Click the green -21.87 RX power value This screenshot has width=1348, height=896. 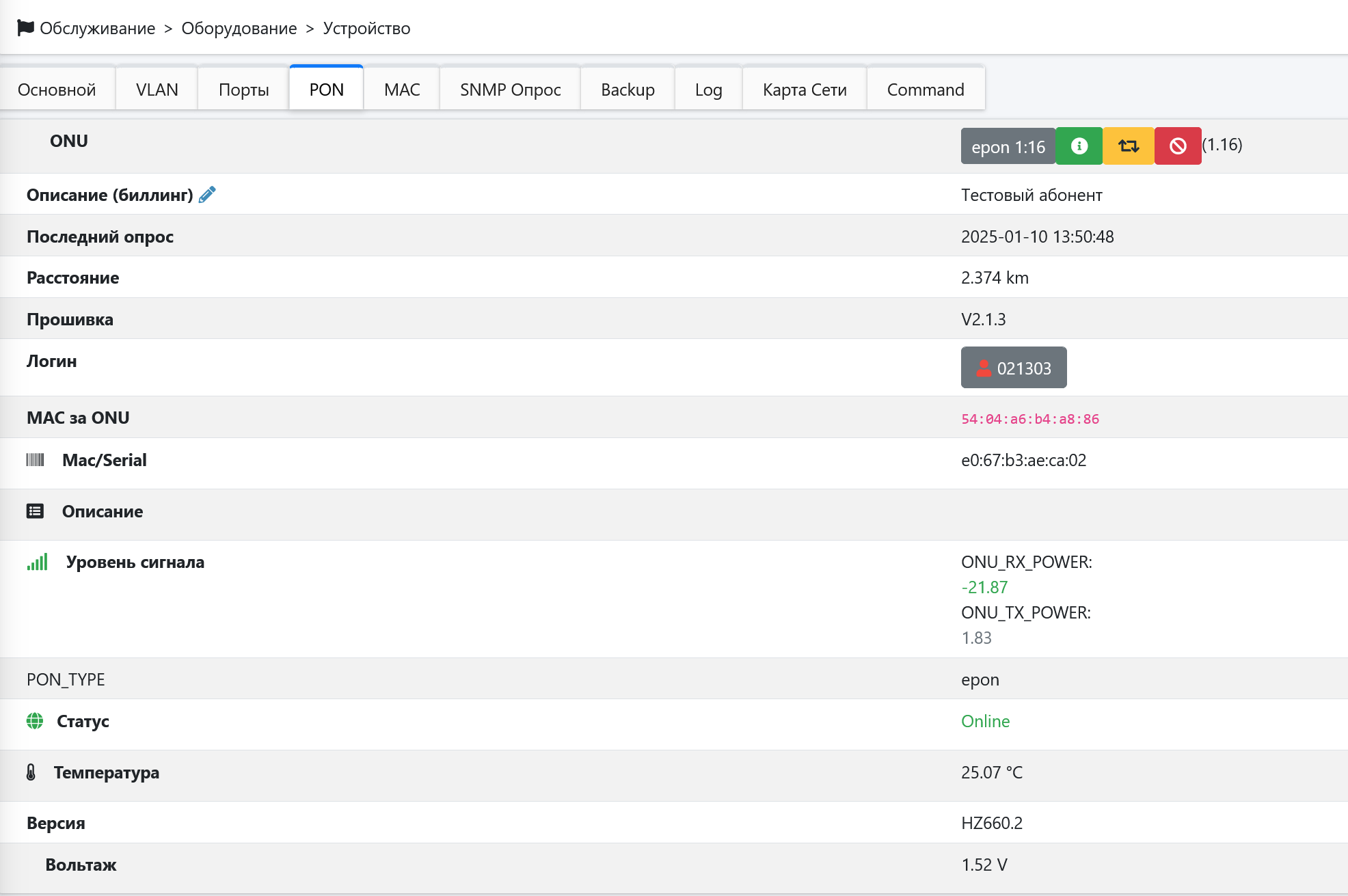click(x=984, y=587)
